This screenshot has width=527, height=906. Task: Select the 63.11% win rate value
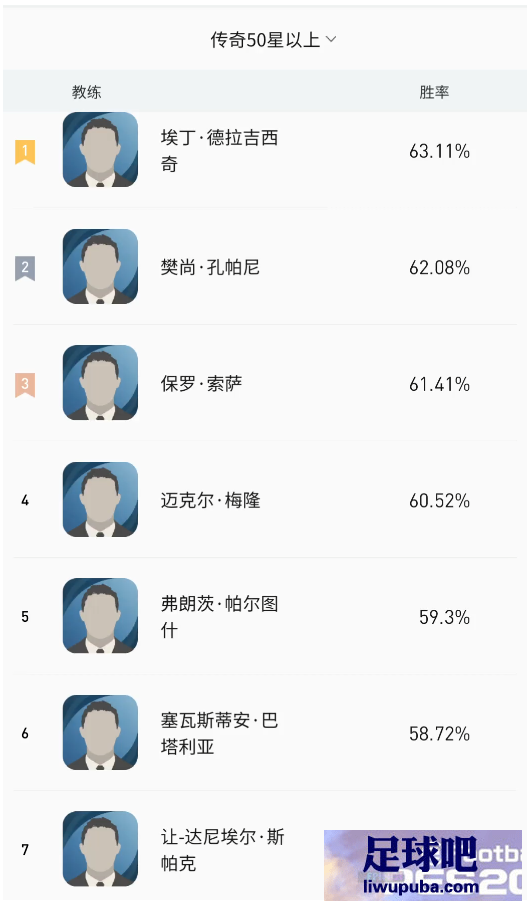(x=440, y=151)
